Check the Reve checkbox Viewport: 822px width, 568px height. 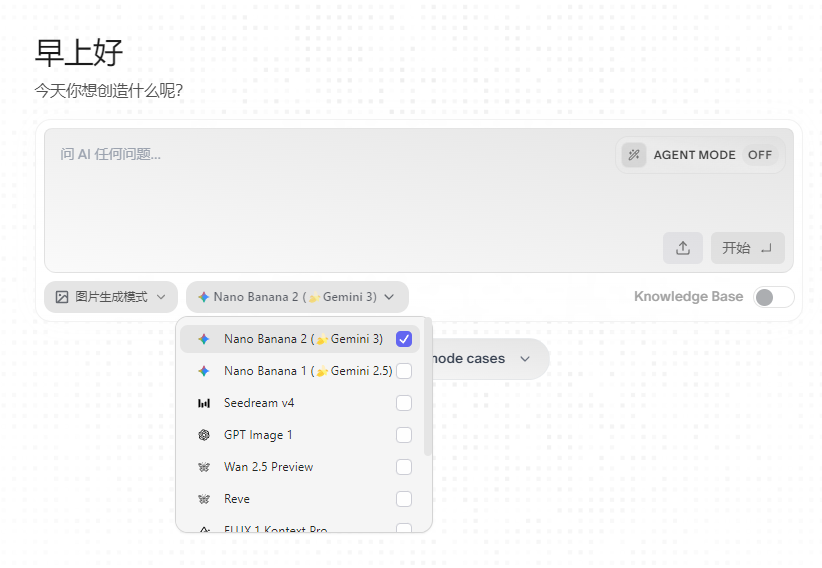[x=404, y=499]
